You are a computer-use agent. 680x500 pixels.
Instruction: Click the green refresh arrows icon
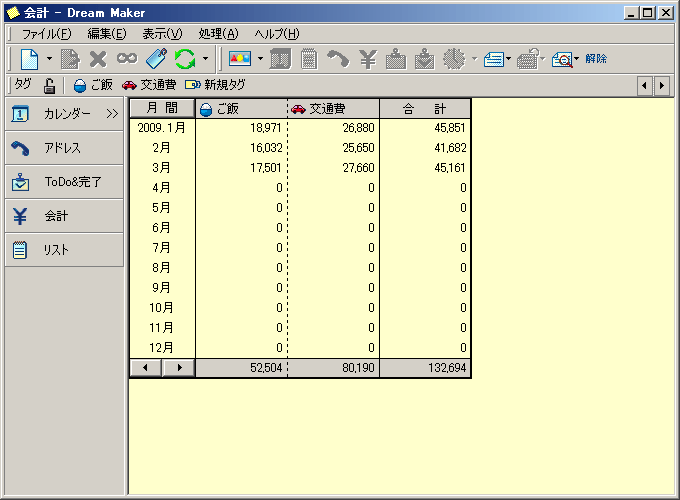(185, 59)
